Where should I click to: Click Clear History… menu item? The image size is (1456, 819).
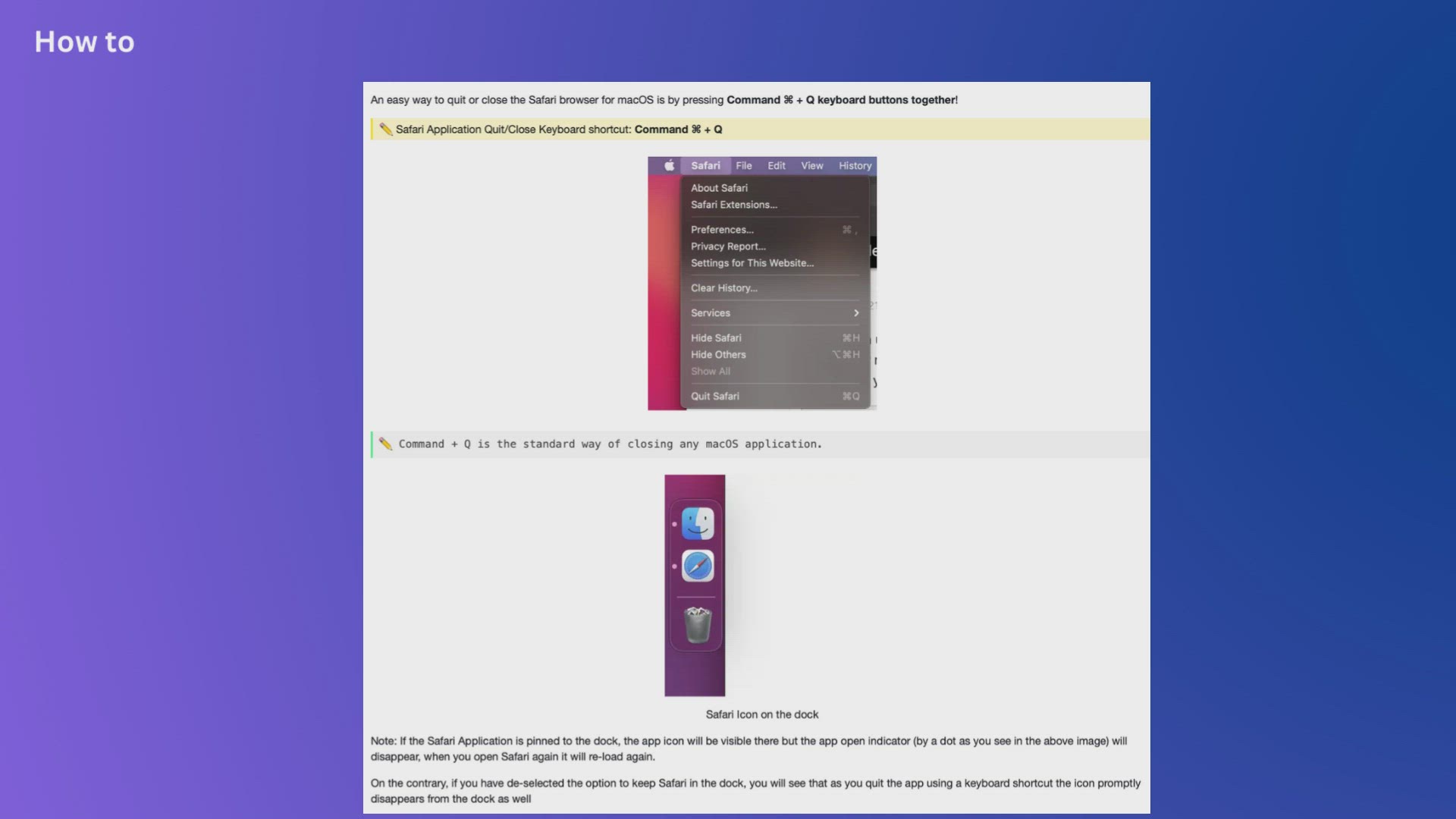click(x=723, y=288)
